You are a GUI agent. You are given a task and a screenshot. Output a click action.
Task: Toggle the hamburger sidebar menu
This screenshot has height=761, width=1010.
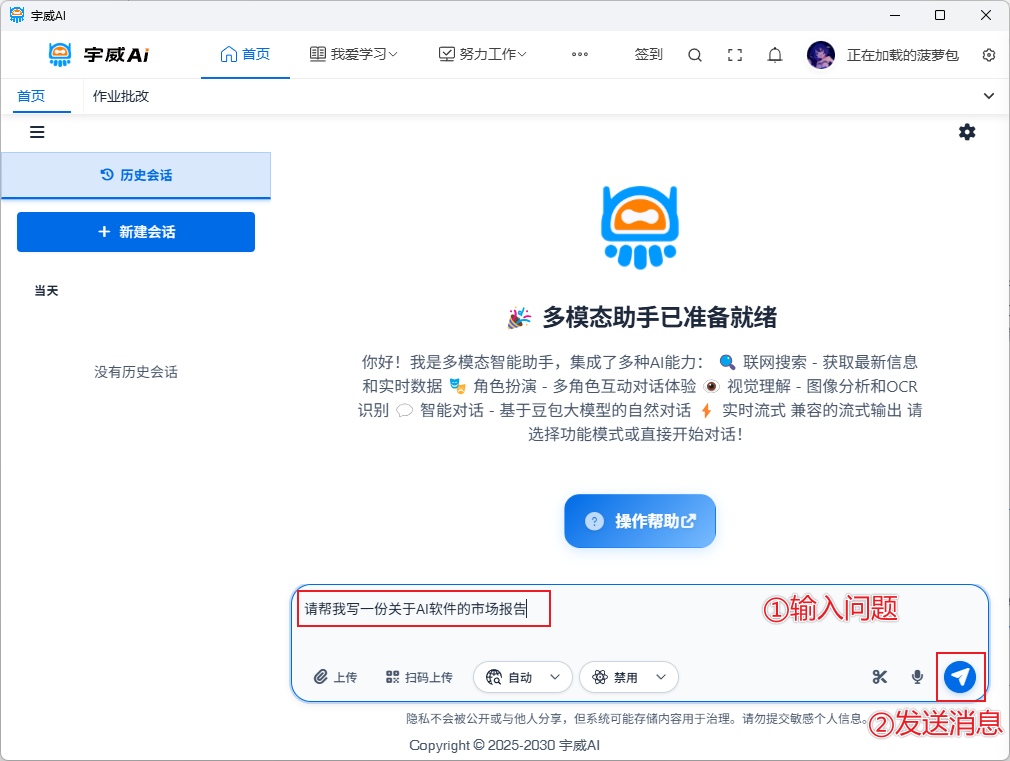(37, 132)
